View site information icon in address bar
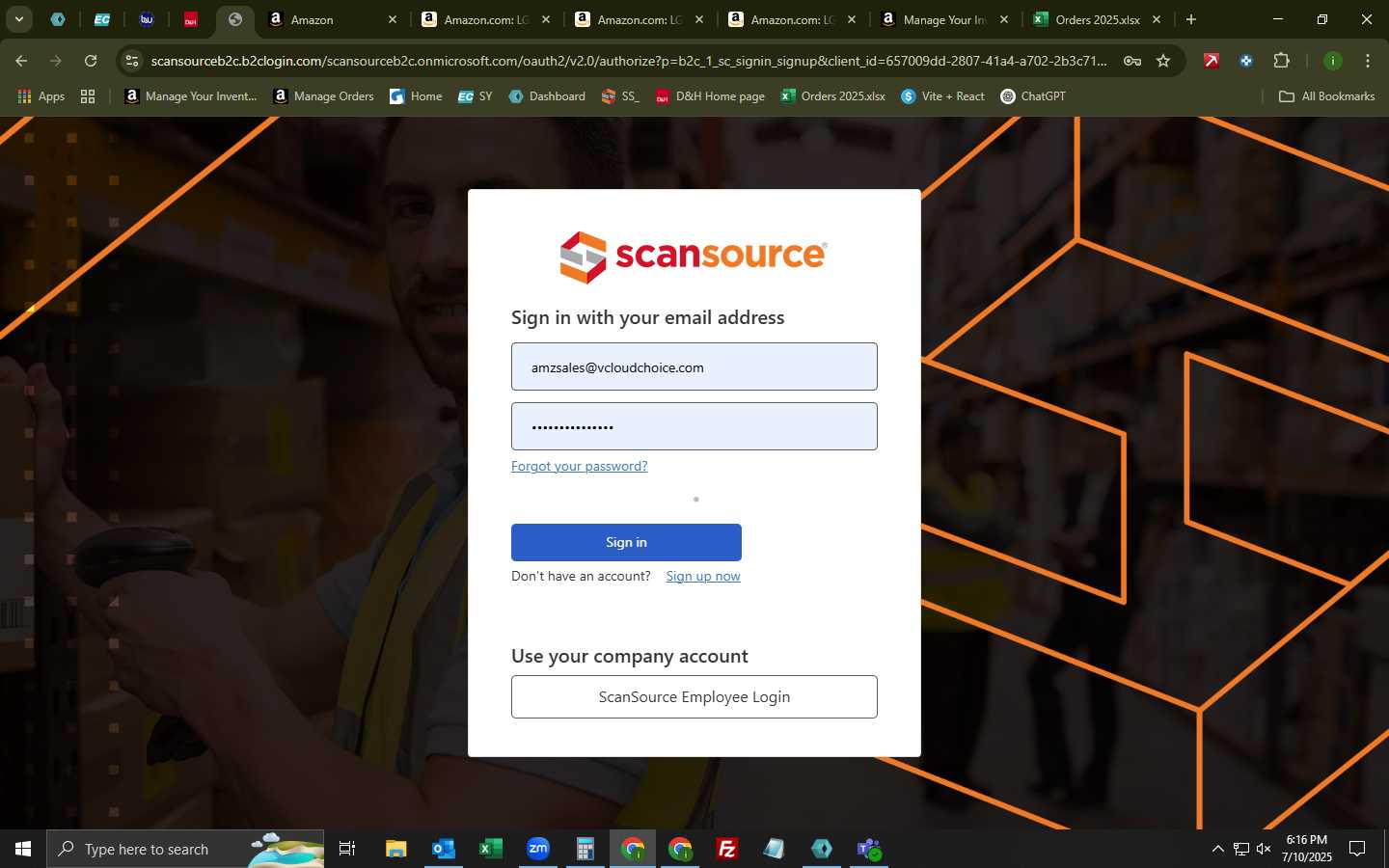This screenshot has height=868, width=1389. (x=133, y=61)
